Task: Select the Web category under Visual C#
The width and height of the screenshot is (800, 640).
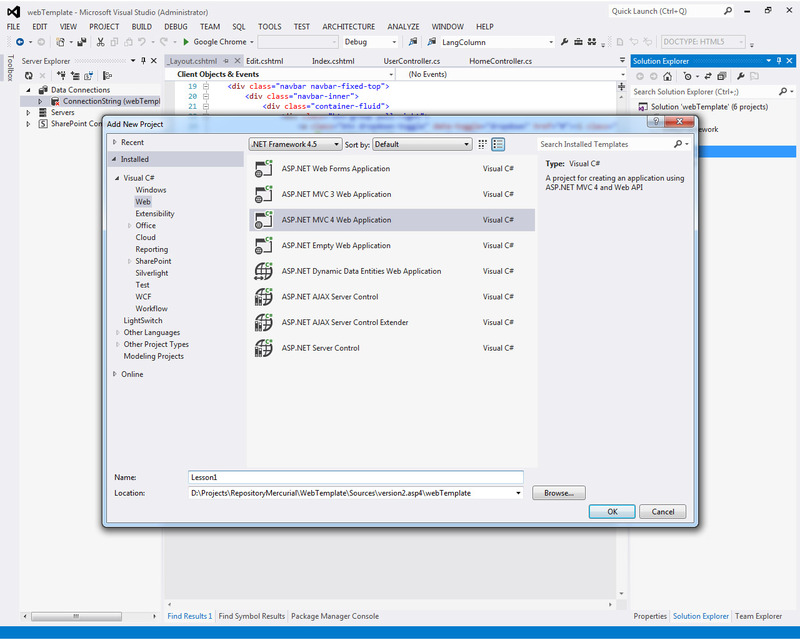Action: pos(143,202)
